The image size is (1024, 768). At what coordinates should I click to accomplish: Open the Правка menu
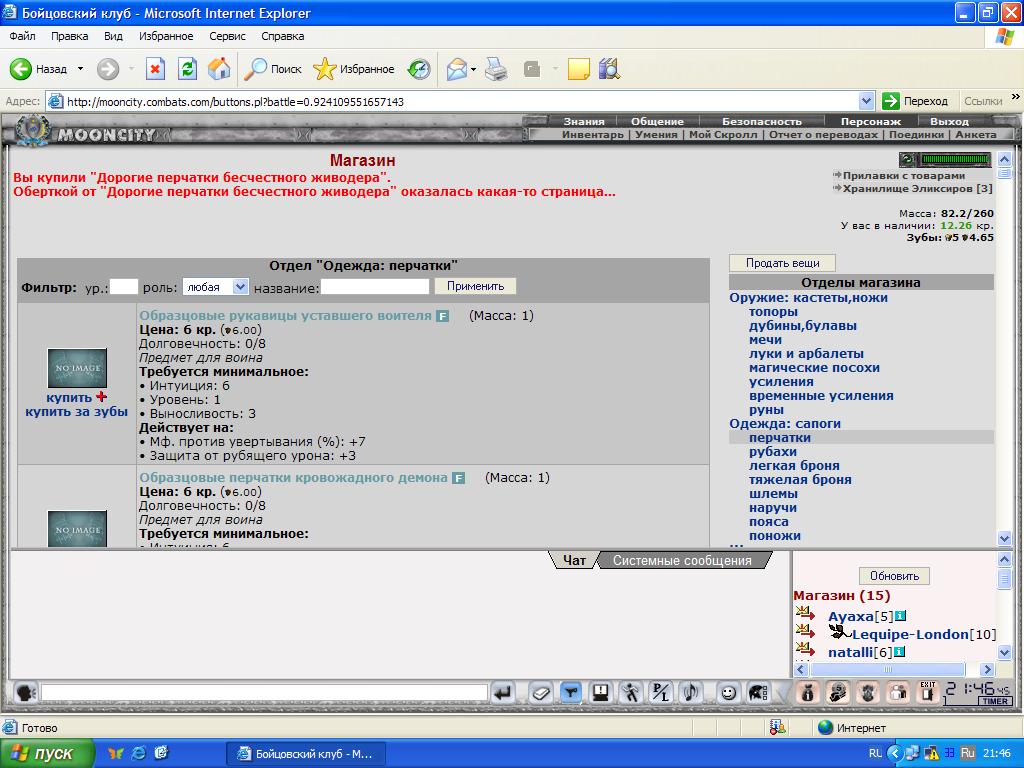point(69,37)
